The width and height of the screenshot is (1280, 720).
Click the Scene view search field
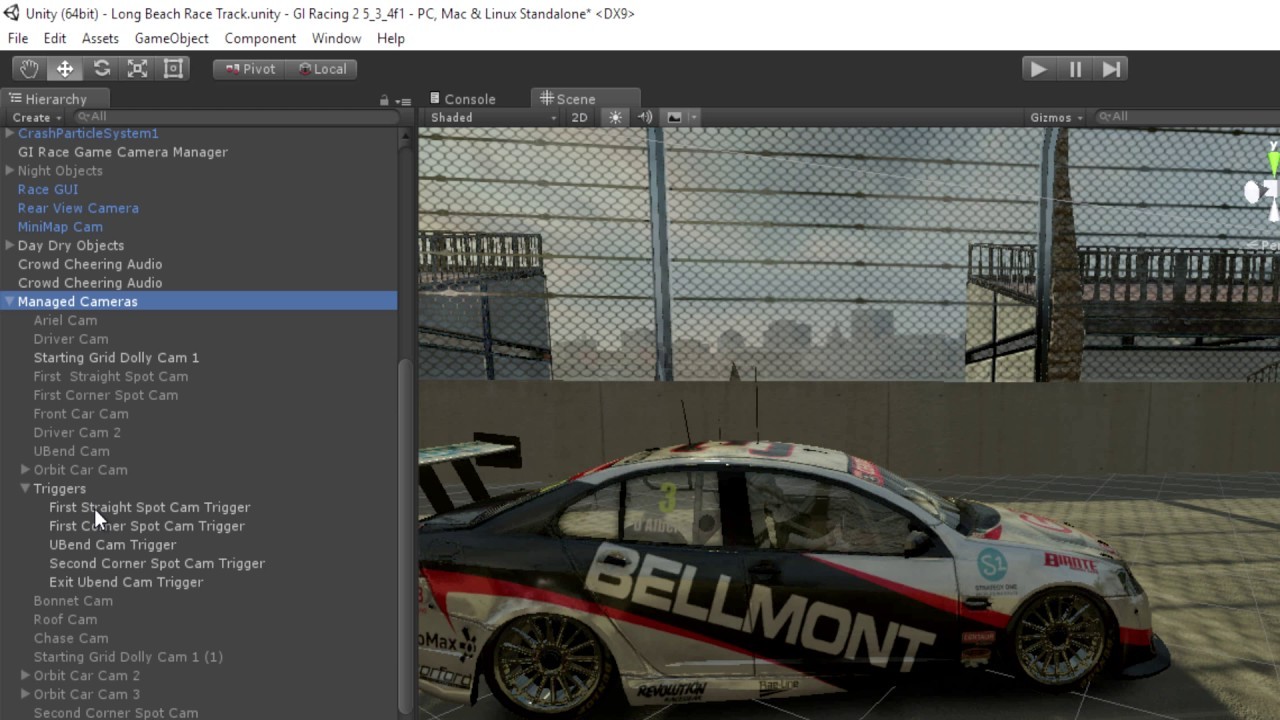pos(1185,117)
